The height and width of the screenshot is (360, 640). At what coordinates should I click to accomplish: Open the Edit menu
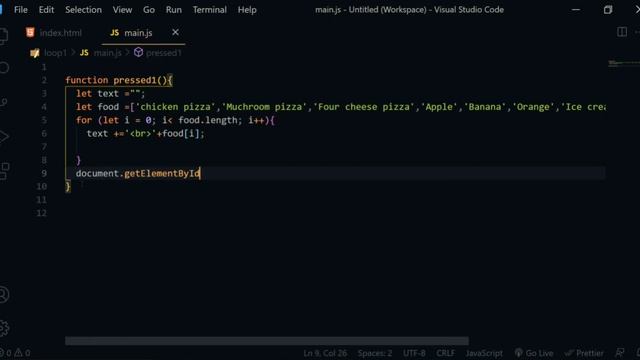pos(46,9)
